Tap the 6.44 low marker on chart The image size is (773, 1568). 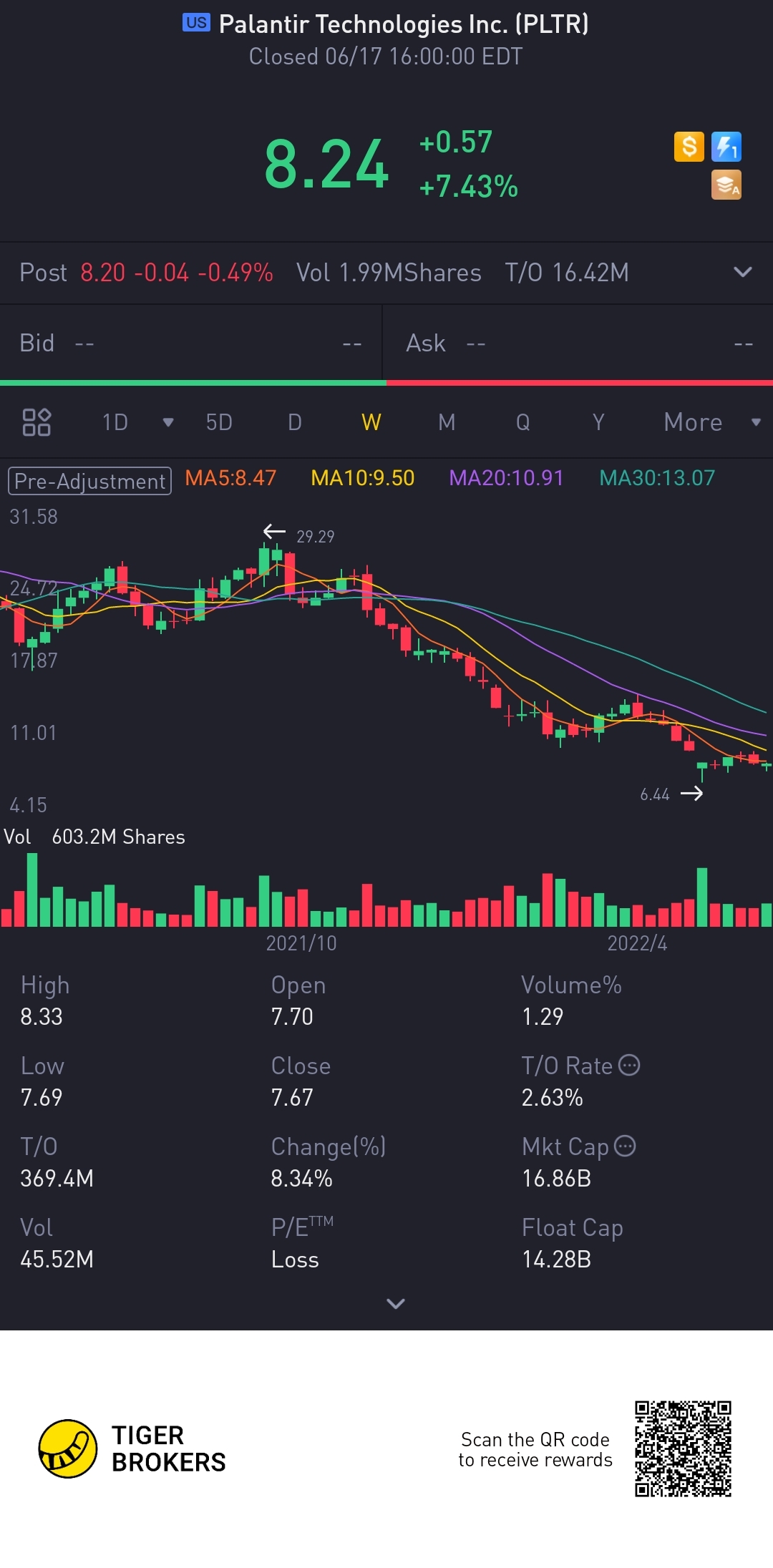655,794
